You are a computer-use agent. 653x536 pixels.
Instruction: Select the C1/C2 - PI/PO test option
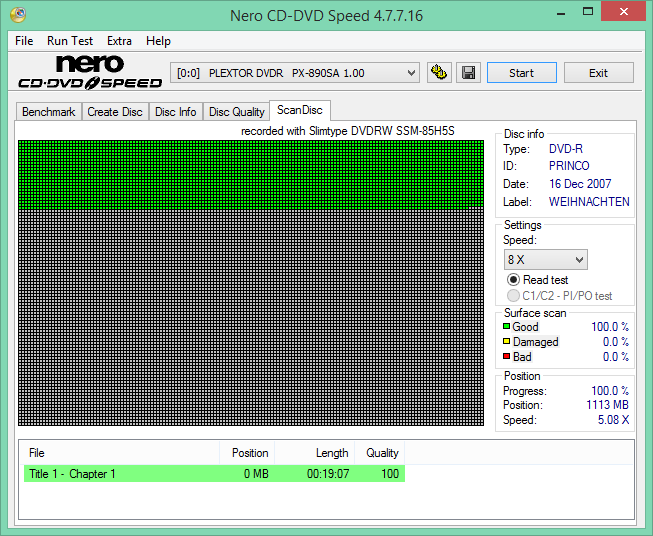tap(513, 296)
